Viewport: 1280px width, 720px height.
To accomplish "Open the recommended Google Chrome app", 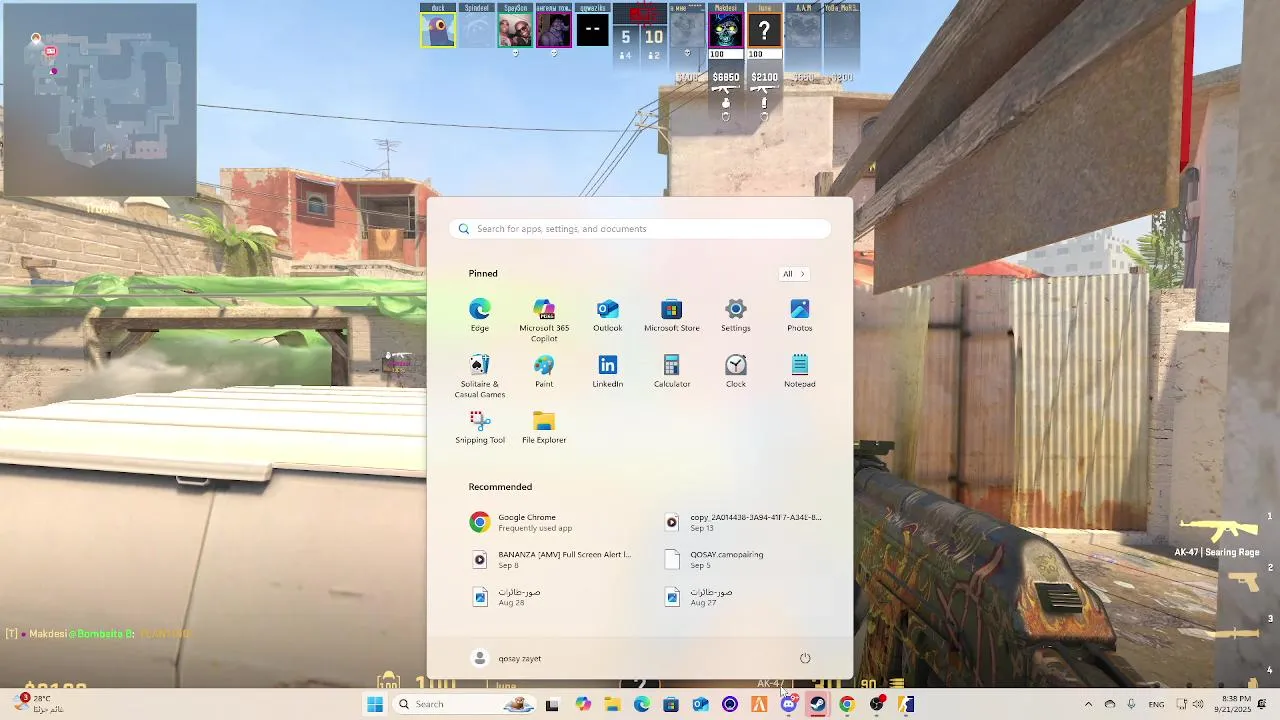I will 543,522.
